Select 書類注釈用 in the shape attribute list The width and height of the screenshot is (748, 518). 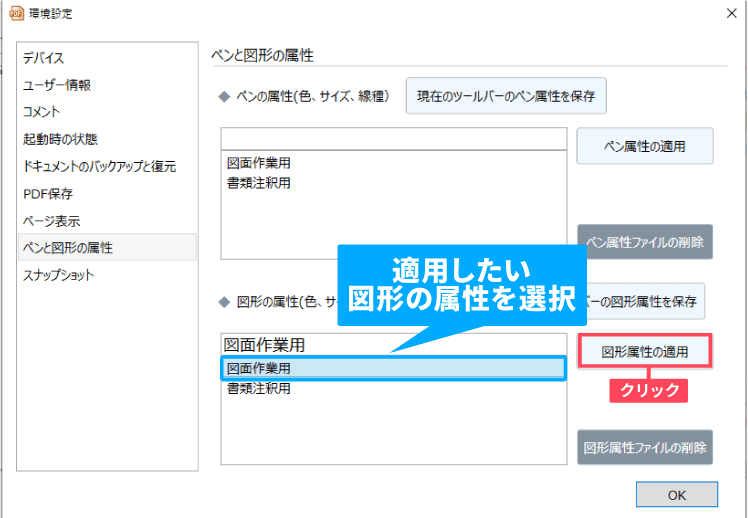pyautogui.click(x=258, y=388)
